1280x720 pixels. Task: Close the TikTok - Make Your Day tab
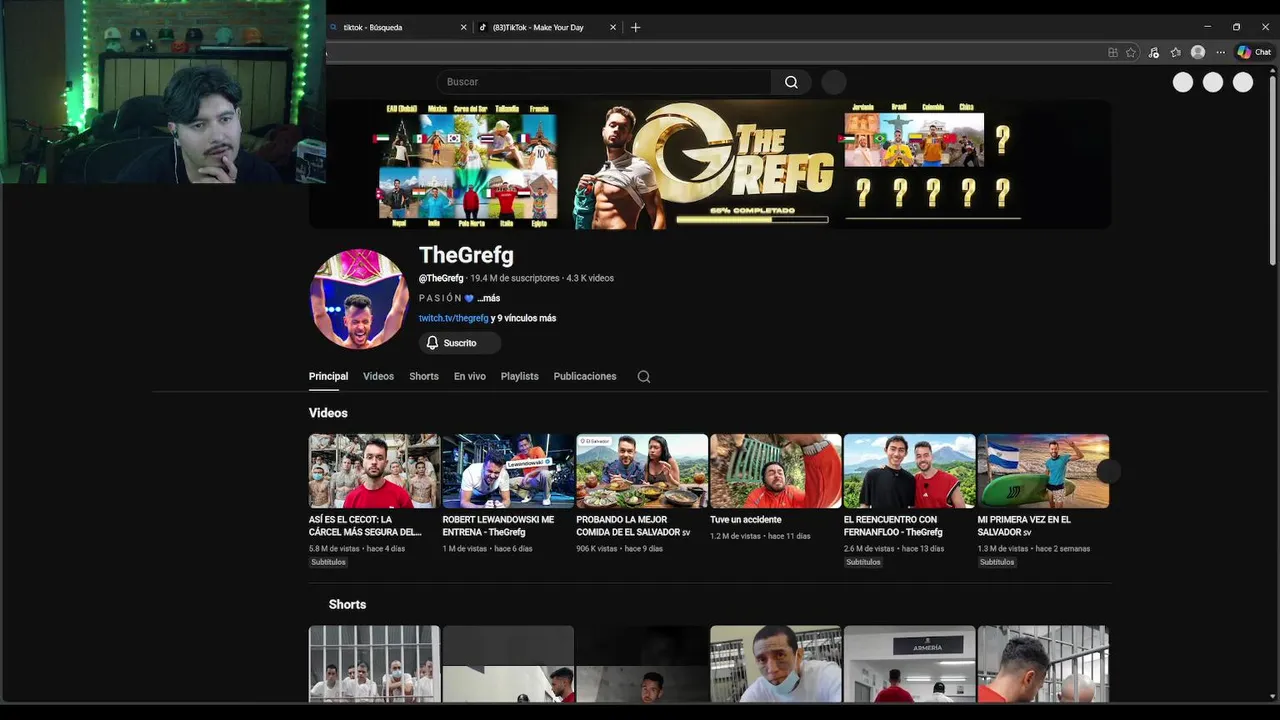613,27
